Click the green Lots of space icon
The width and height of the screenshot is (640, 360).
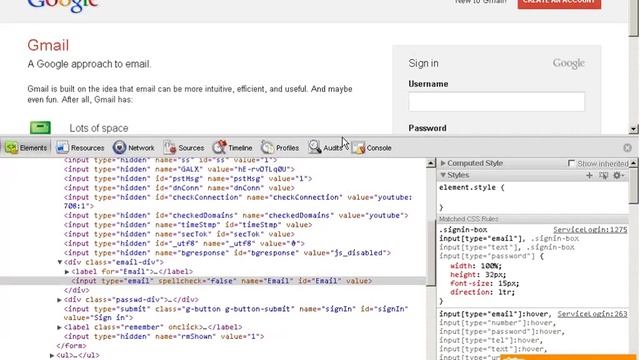(40, 128)
